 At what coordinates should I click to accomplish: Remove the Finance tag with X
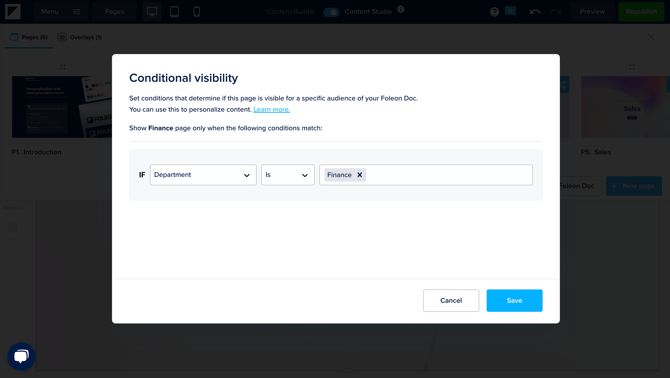[x=360, y=175]
